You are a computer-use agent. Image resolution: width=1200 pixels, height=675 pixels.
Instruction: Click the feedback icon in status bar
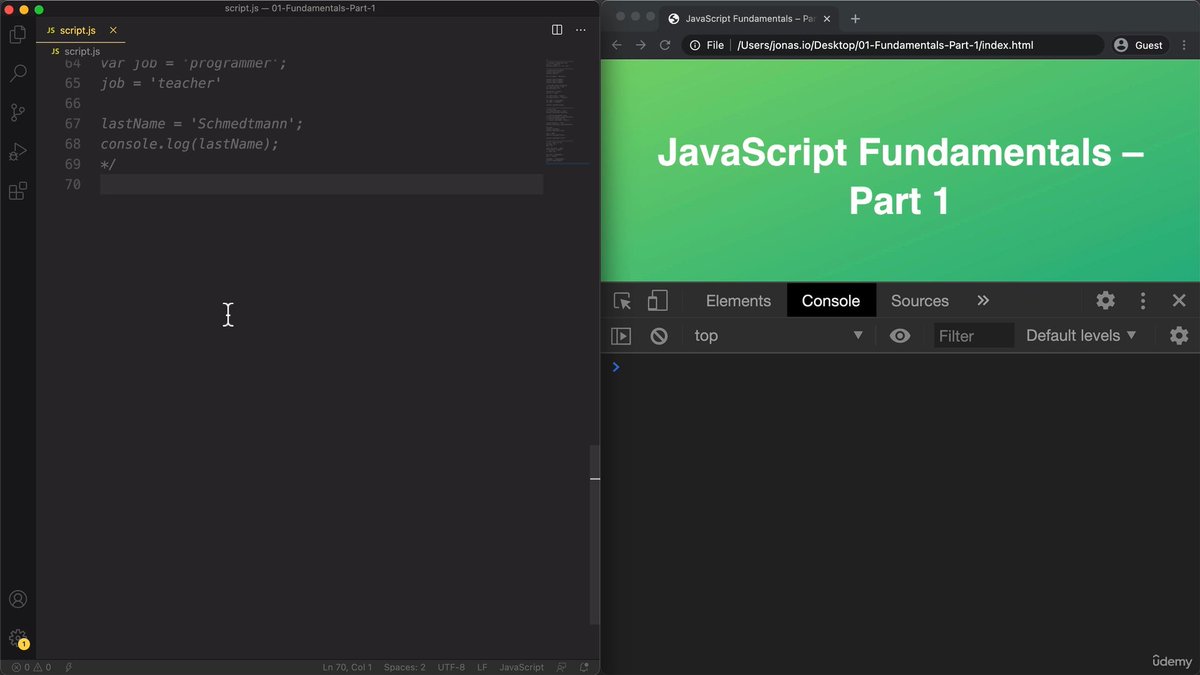(561, 667)
